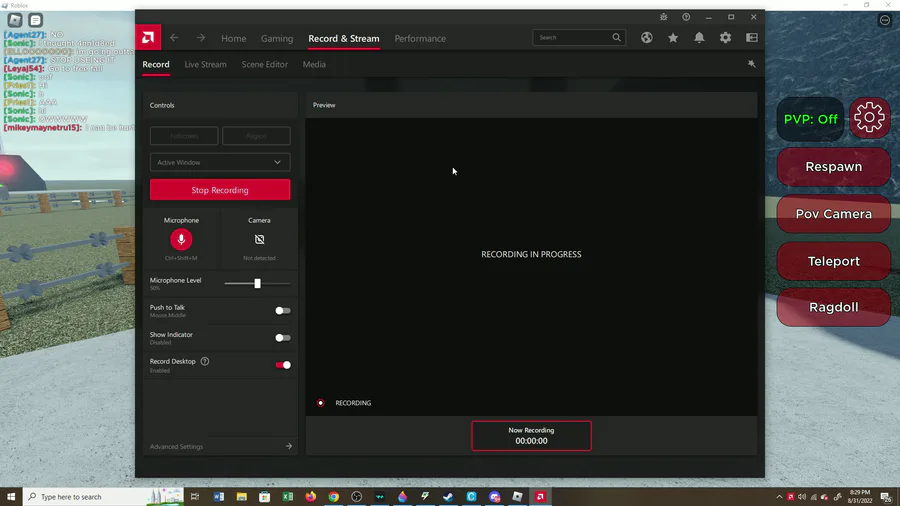The height and width of the screenshot is (506, 900).
Task: Go forward with the right arrow
Action: tap(200, 38)
